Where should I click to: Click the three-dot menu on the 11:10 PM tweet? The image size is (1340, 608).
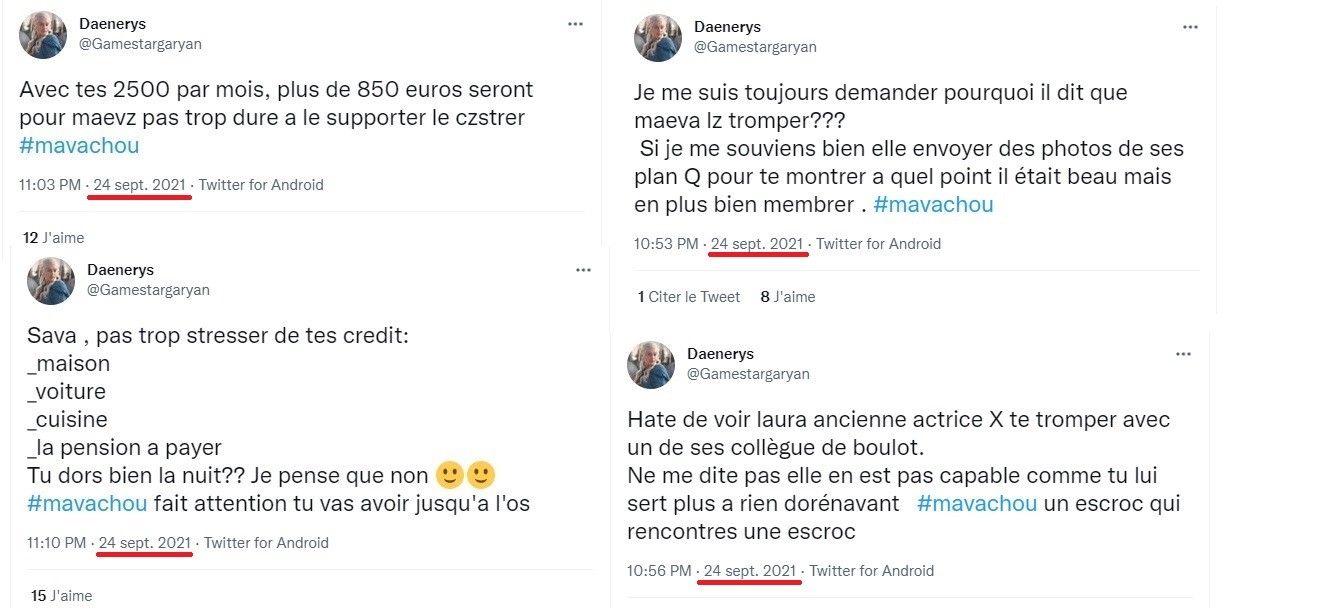(583, 270)
